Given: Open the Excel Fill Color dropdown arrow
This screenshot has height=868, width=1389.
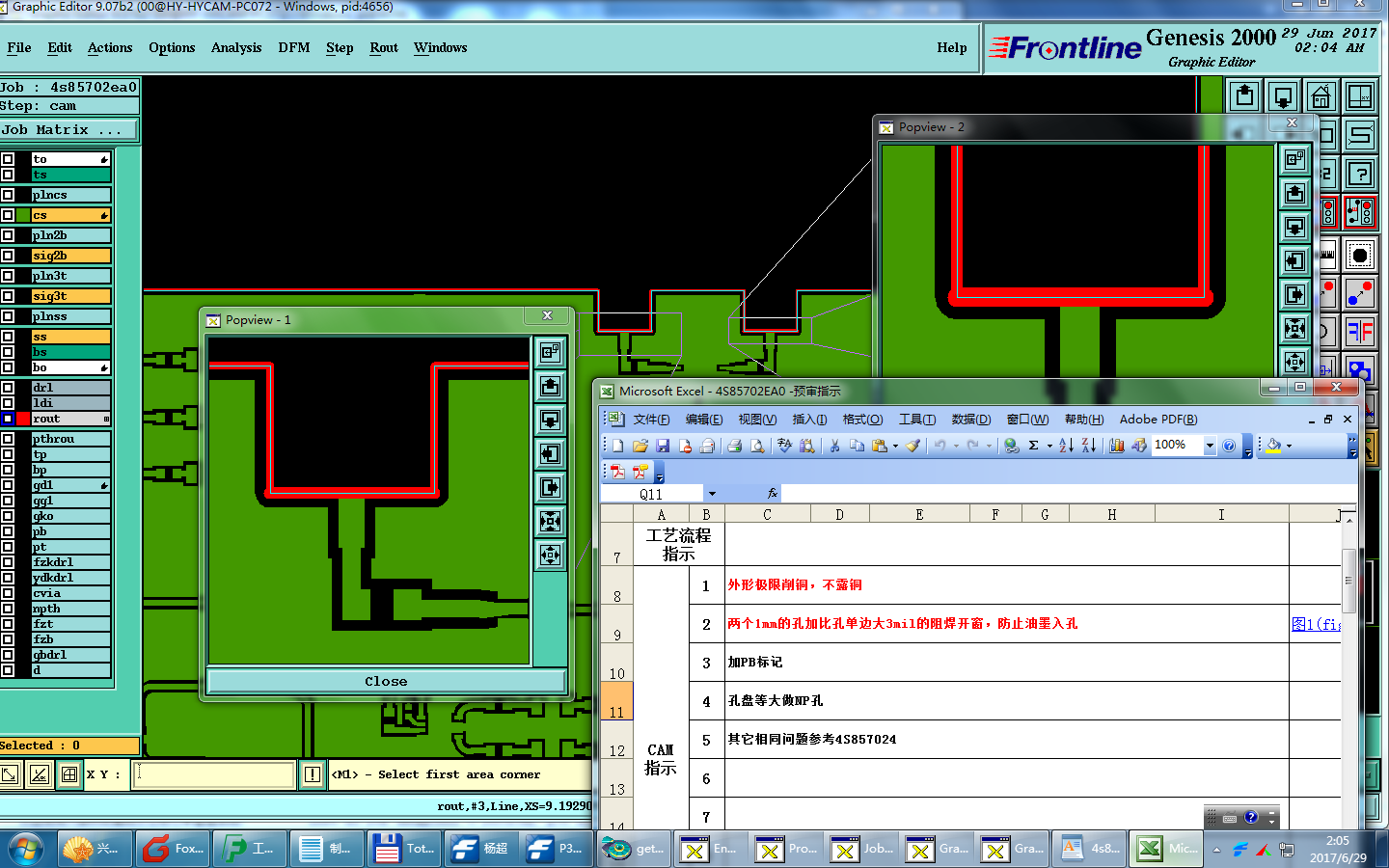Looking at the screenshot, I should point(1289,446).
